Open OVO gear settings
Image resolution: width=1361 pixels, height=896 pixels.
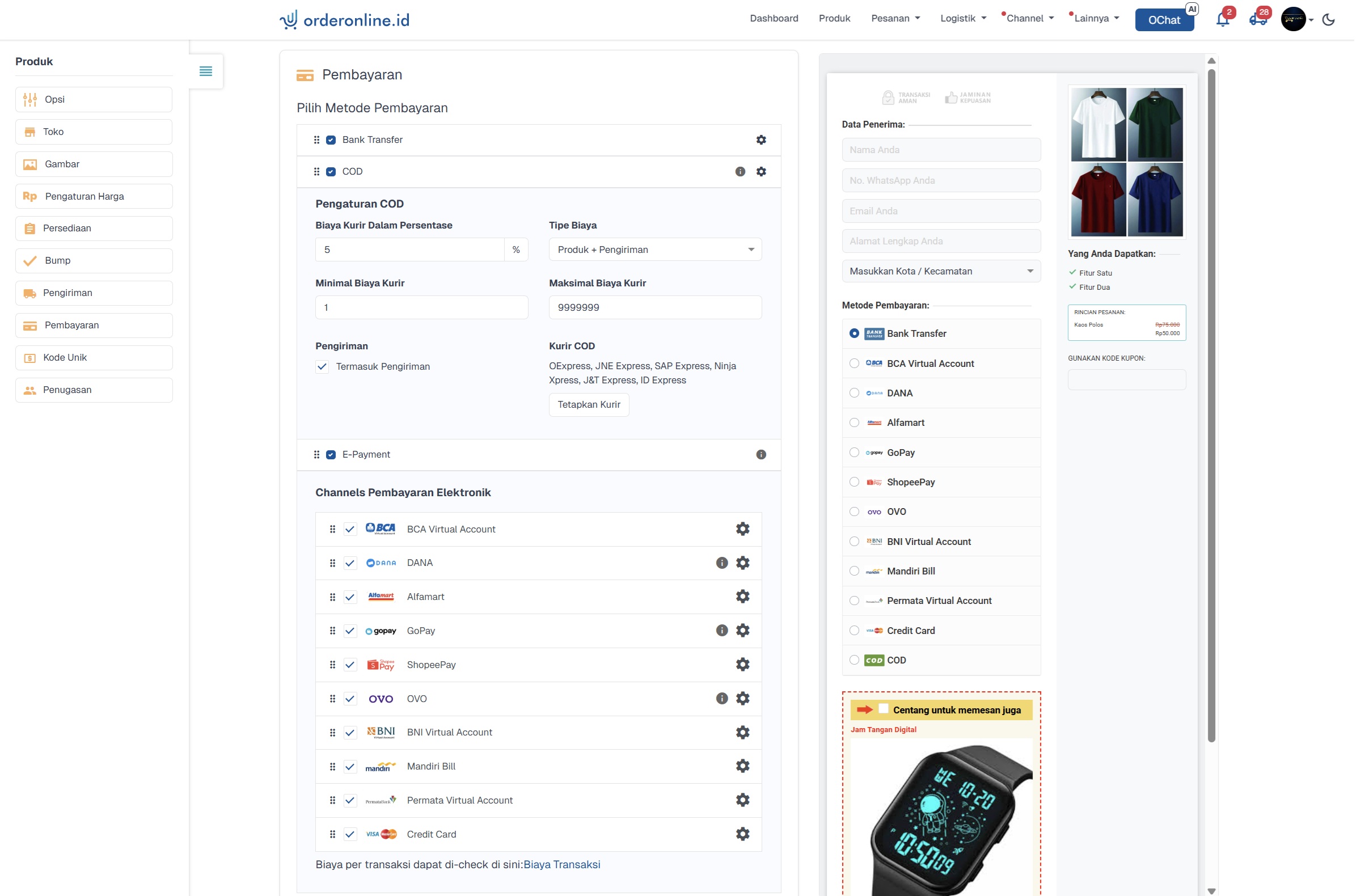coord(746,701)
